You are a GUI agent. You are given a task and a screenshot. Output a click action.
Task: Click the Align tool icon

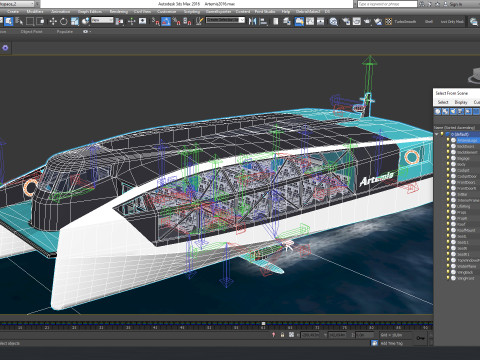click(263, 21)
